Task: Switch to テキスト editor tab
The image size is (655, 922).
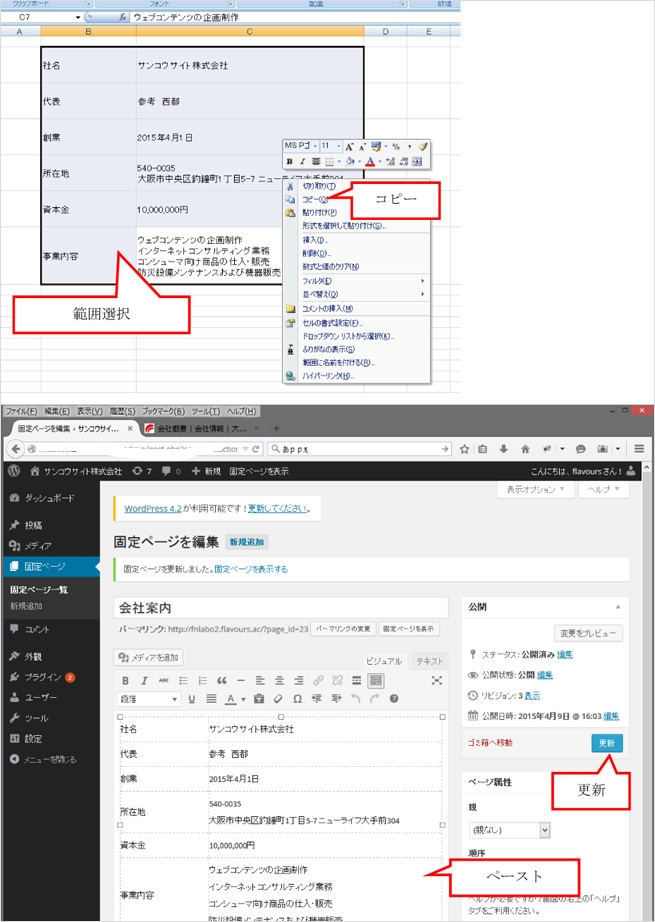Action: click(x=429, y=661)
